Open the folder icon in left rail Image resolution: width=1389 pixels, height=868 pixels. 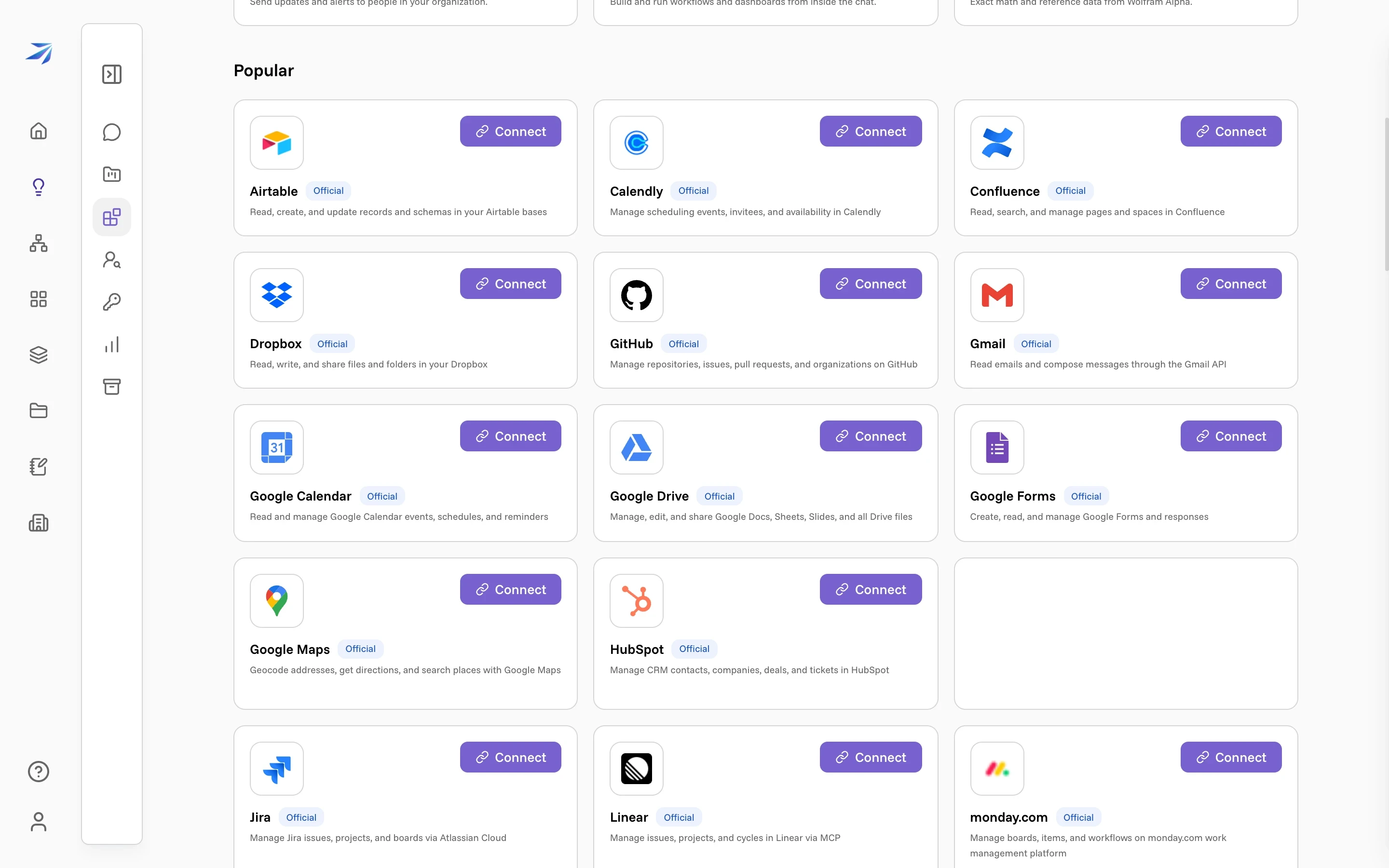[x=39, y=410]
